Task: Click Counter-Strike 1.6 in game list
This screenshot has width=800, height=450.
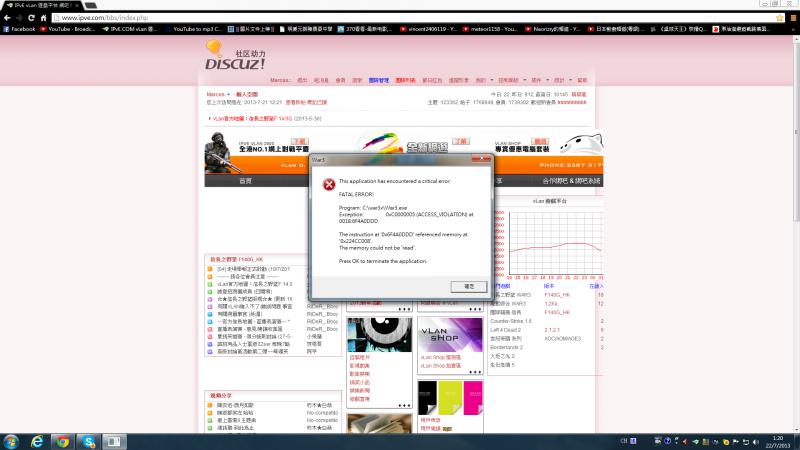Action: [x=511, y=321]
